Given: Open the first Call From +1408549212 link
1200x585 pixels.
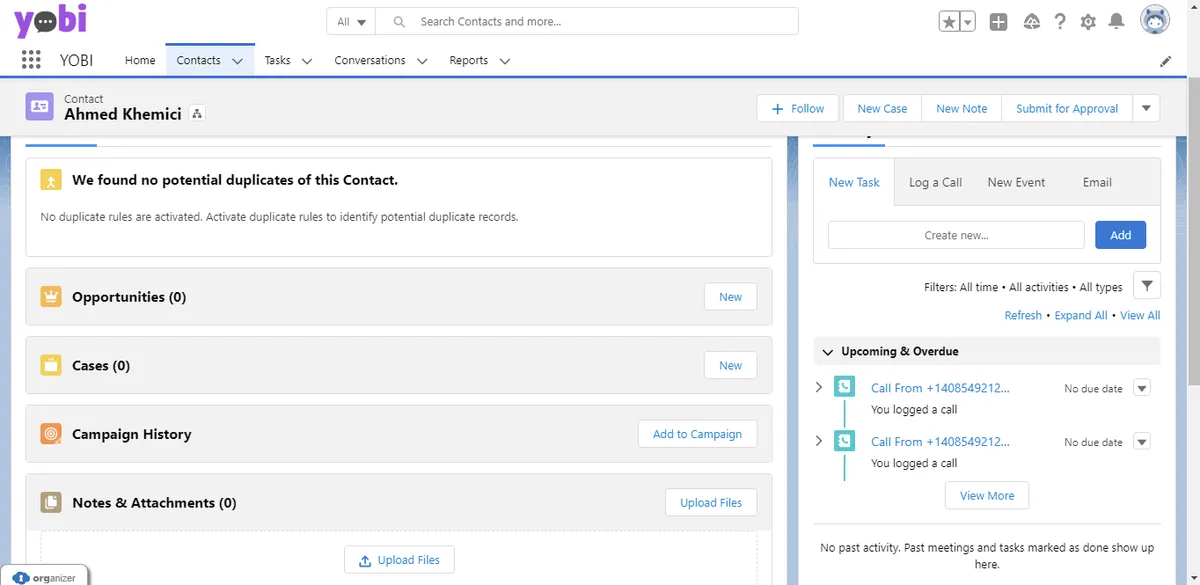Looking at the screenshot, I should pos(940,388).
